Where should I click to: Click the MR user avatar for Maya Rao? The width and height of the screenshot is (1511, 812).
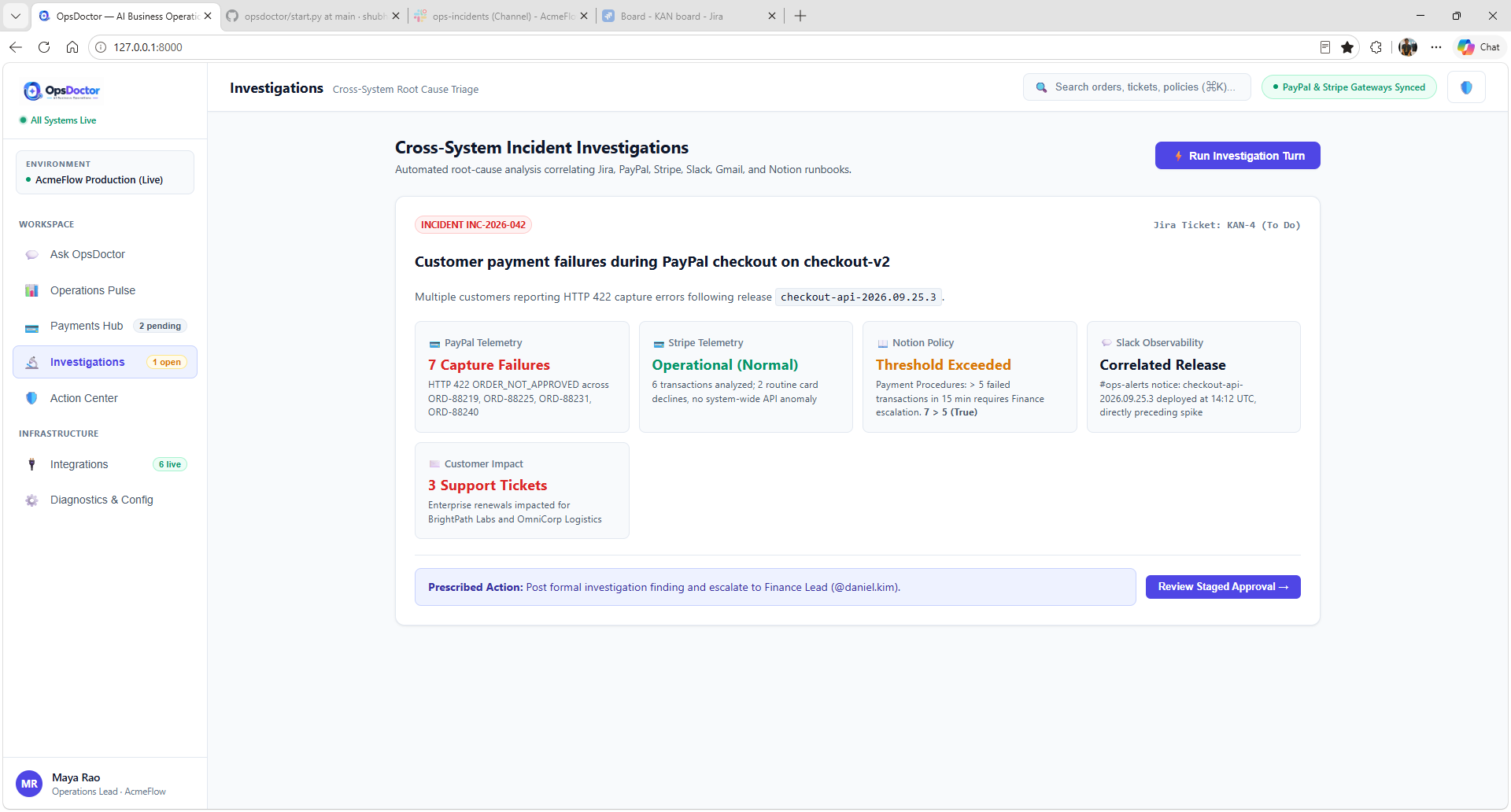pyautogui.click(x=29, y=784)
